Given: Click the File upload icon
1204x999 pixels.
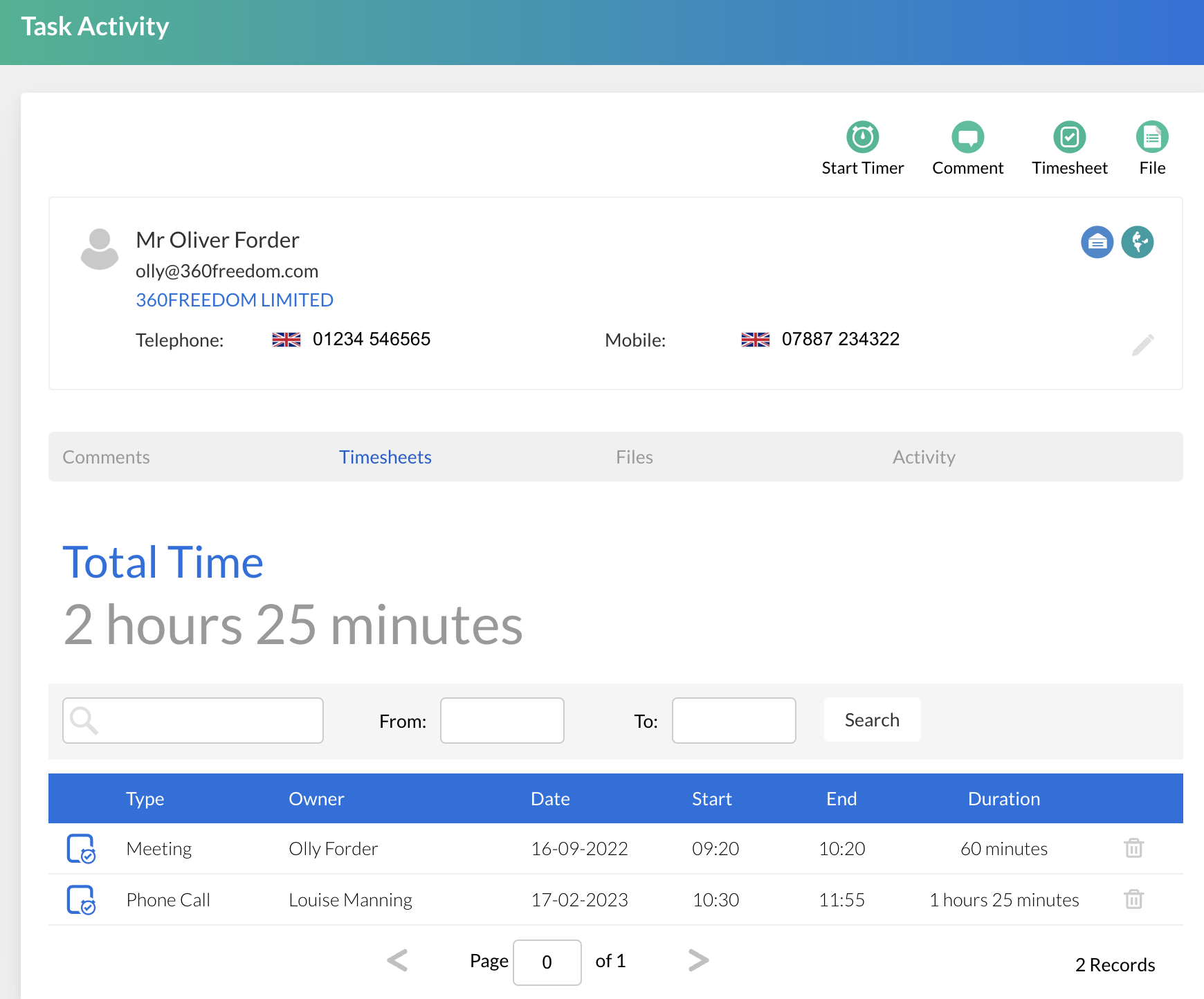Looking at the screenshot, I should tap(1152, 137).
